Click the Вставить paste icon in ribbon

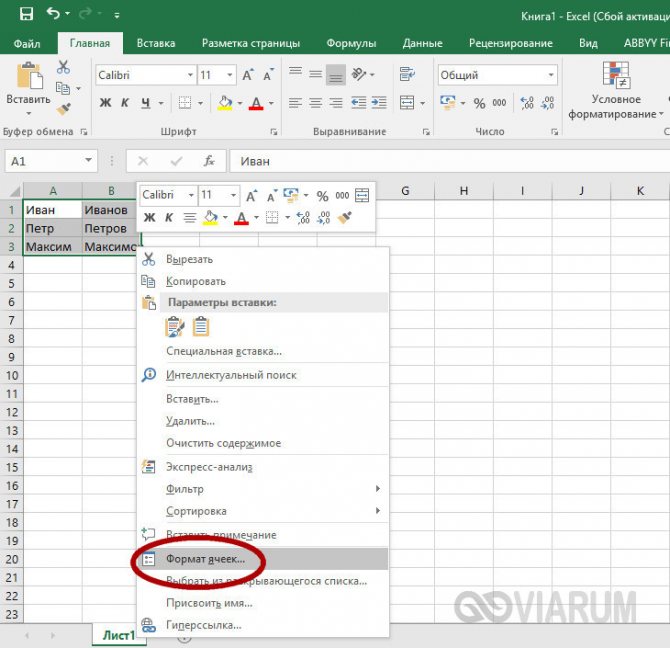[29, 77]
